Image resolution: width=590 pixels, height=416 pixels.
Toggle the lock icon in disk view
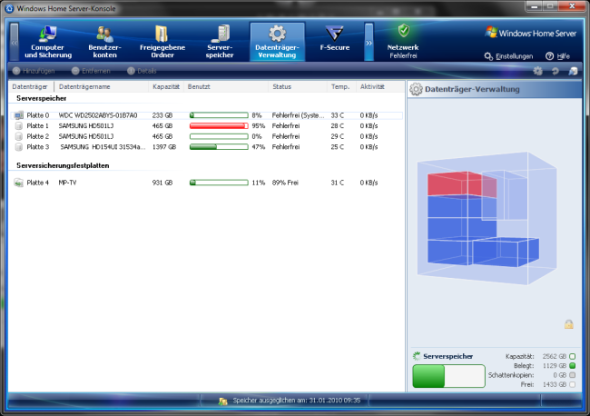(569, 324)
